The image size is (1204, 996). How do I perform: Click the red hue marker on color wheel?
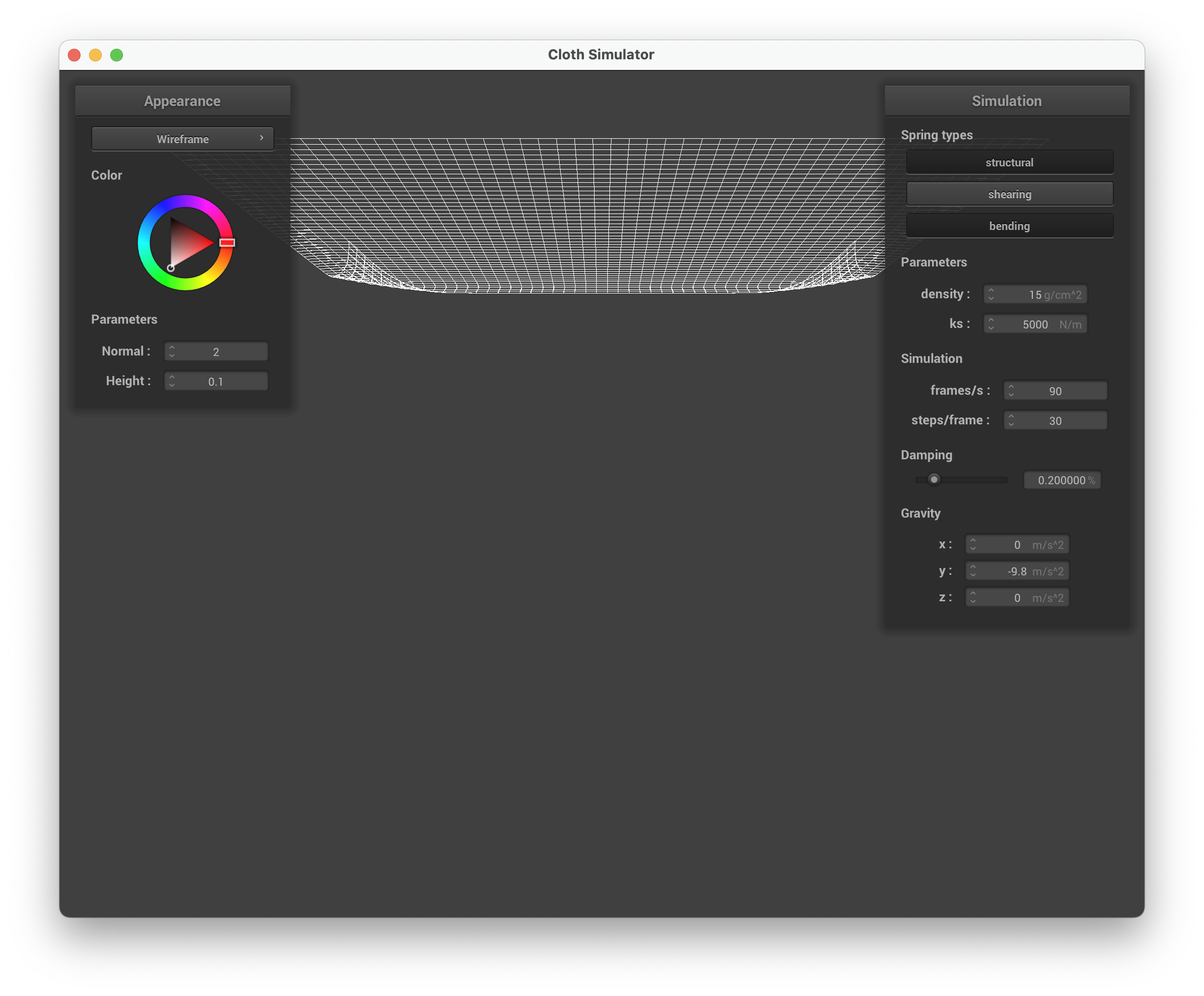pos(227,243)
